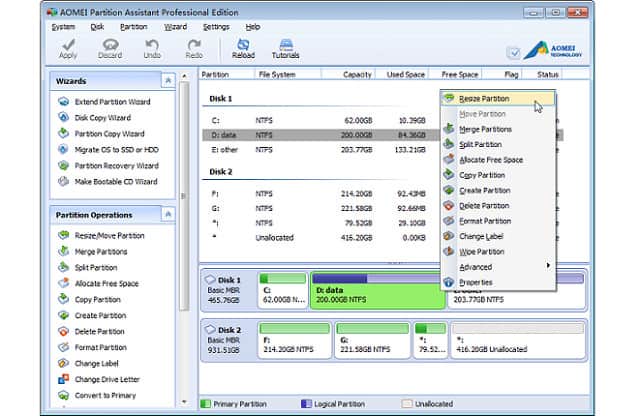This screenshot has height=416, width=640.
Task: Choose Allocate Free Space in context menu
Action: pos(498,160)
